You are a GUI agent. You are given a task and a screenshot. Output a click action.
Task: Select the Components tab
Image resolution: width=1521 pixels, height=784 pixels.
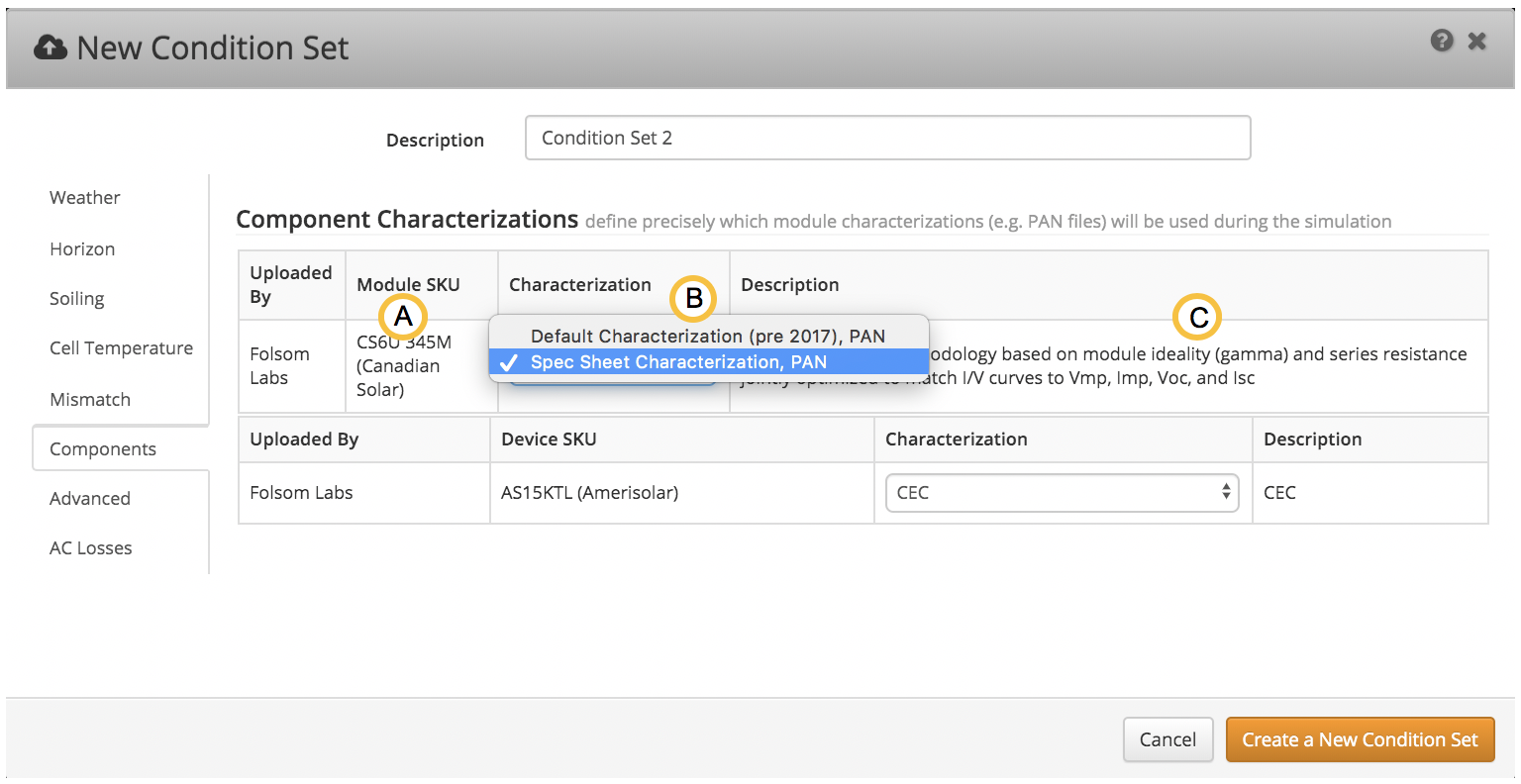point(103,449)
